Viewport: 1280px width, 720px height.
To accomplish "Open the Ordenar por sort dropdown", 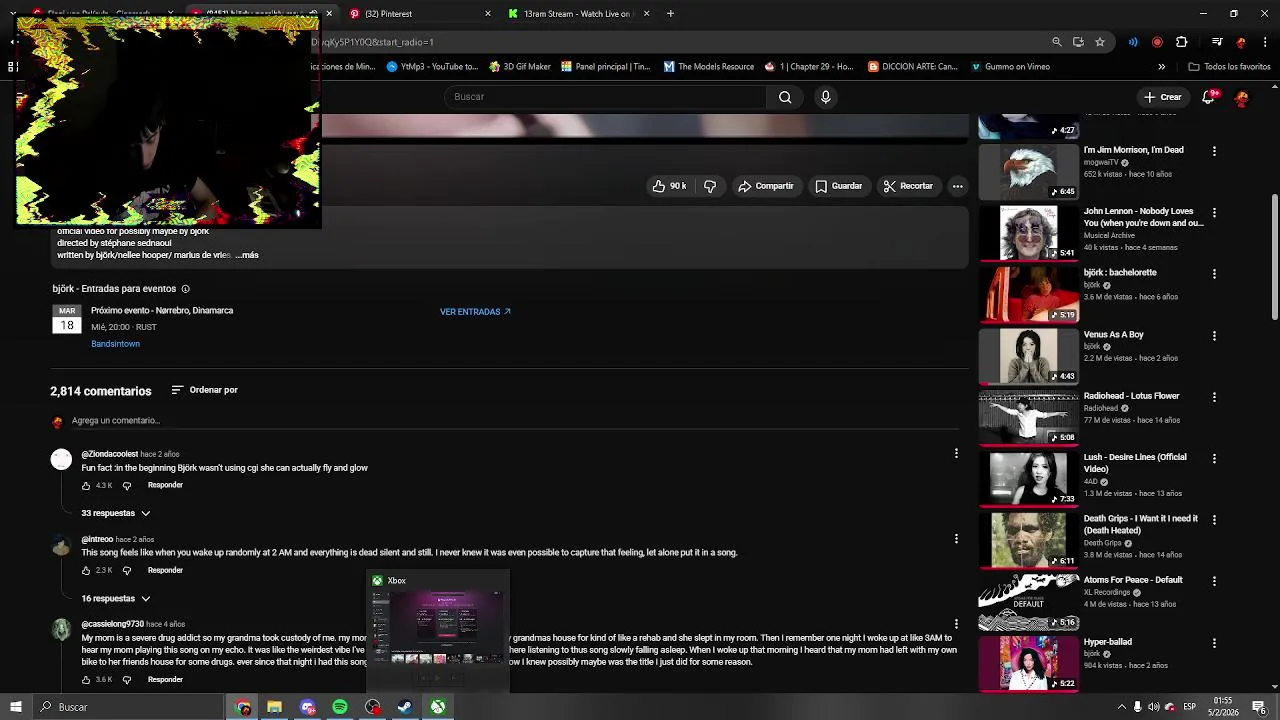I will pyautogui.click(x=204, y=390).
